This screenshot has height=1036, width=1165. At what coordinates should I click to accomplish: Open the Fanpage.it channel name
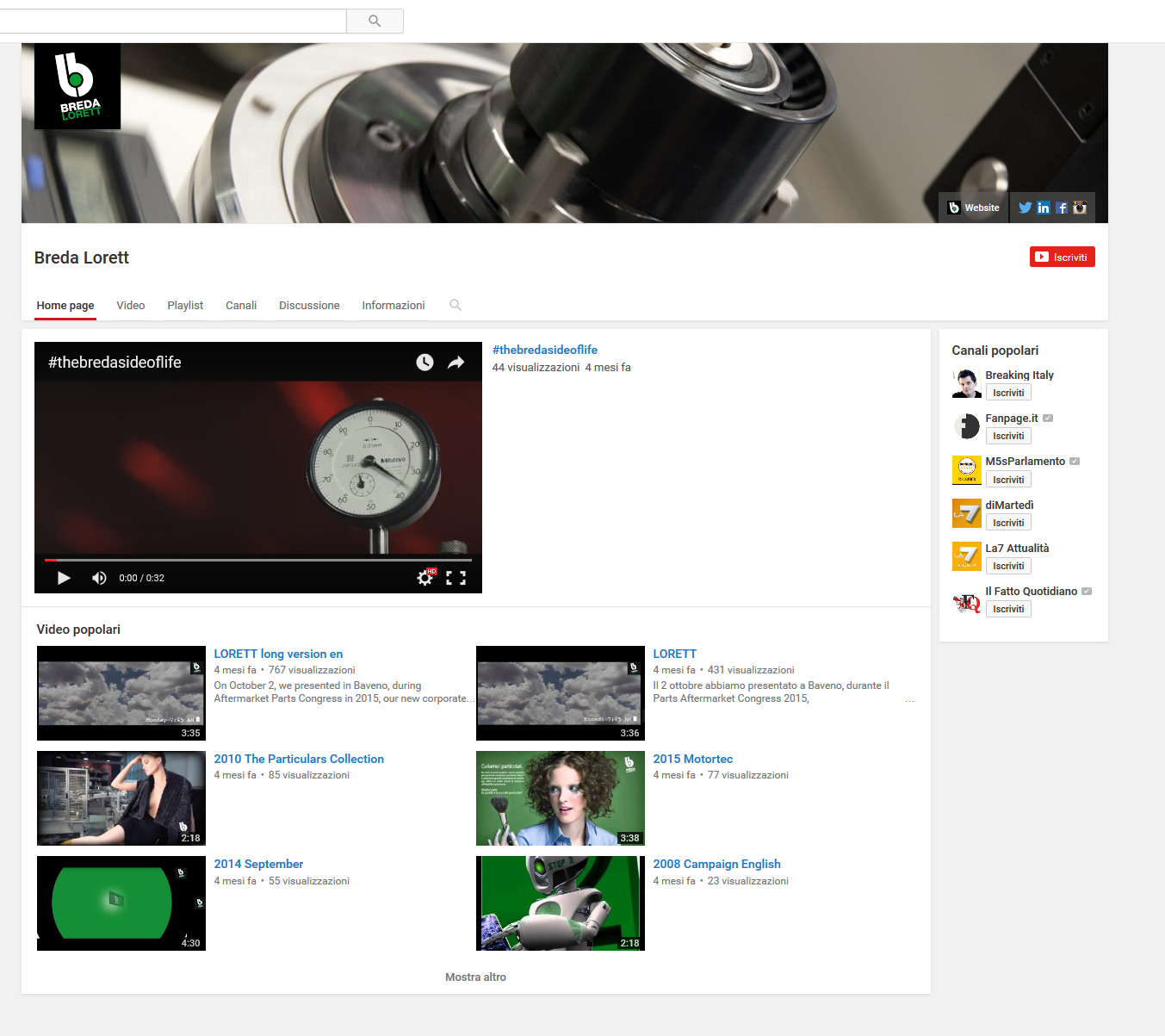tap(1012, 419)
